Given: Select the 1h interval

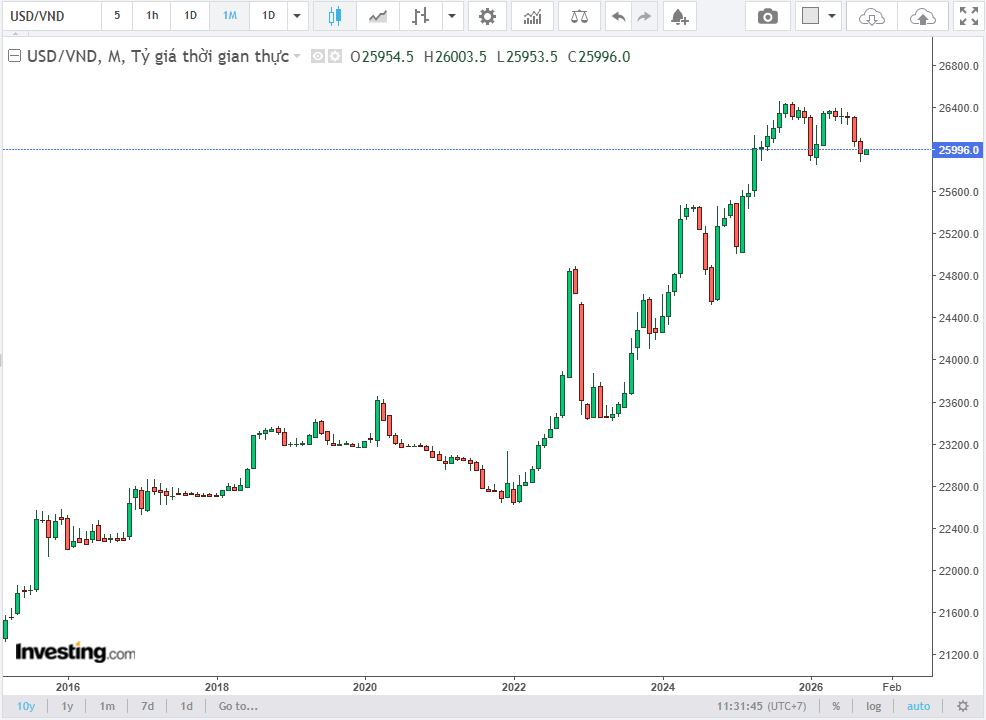Looking at the screenshot, I should 152,15.
